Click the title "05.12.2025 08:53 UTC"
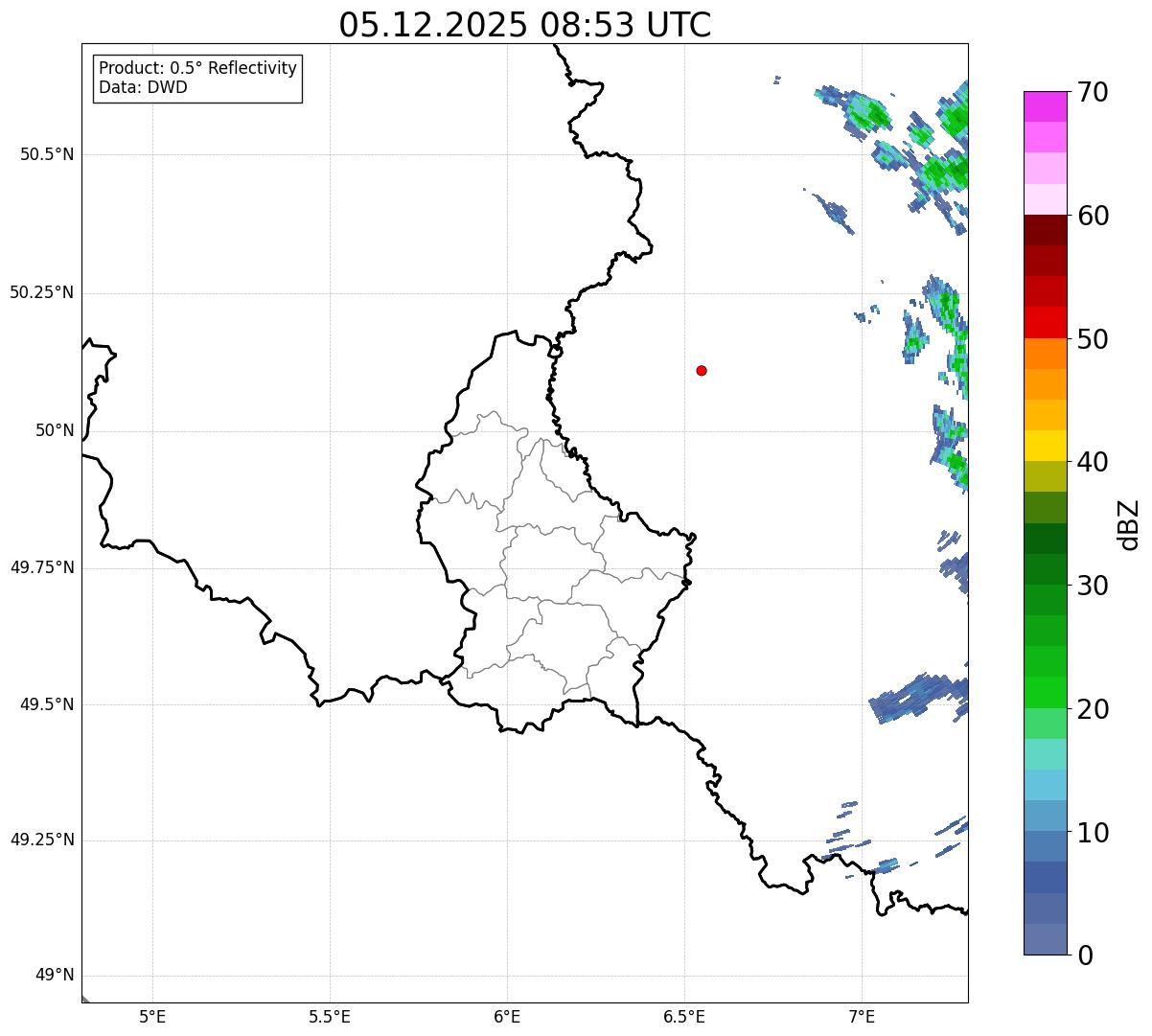The image size is (1152, 1036). 525,25
